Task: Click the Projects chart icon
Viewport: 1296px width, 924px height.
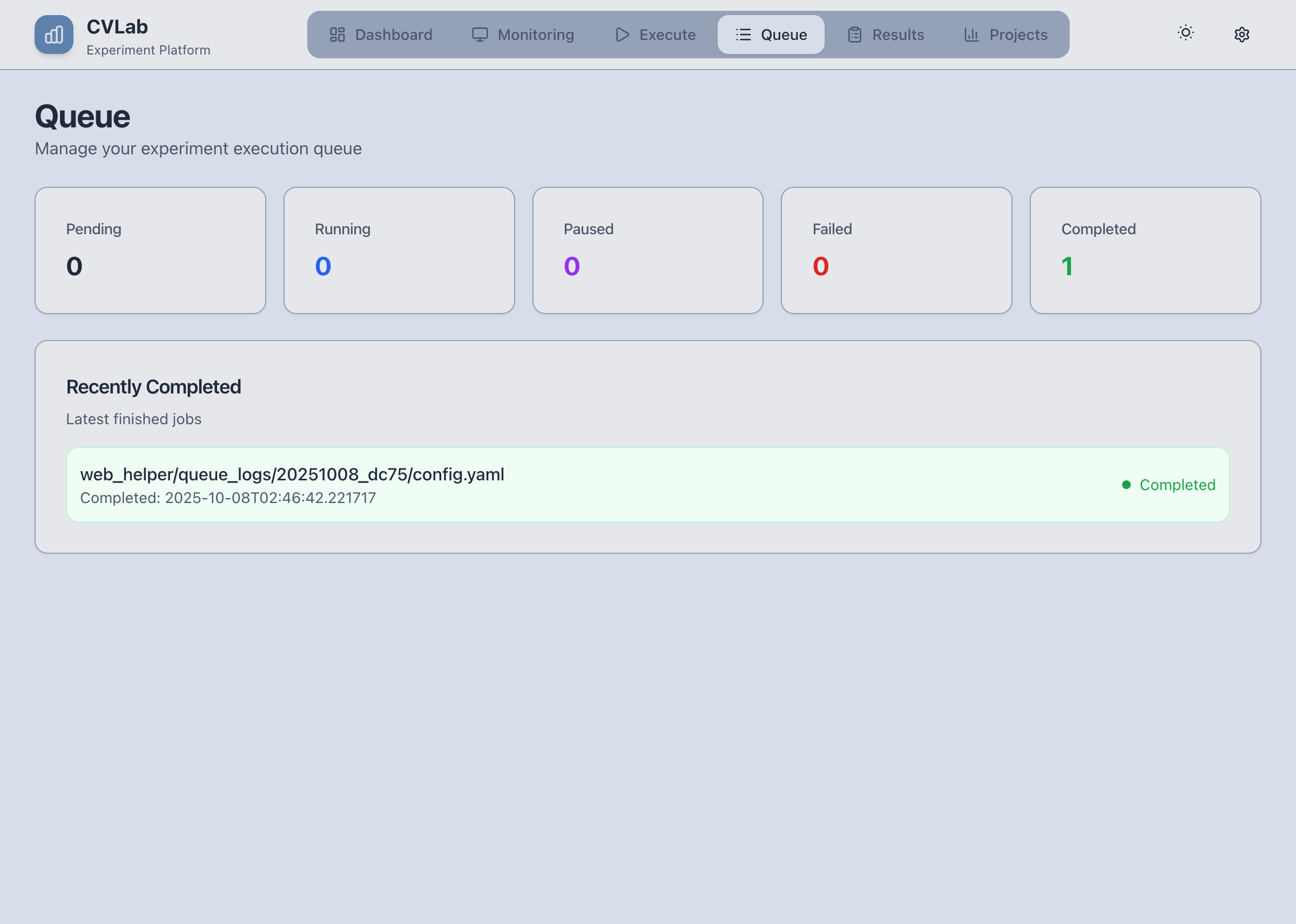Action: (971, 35)
